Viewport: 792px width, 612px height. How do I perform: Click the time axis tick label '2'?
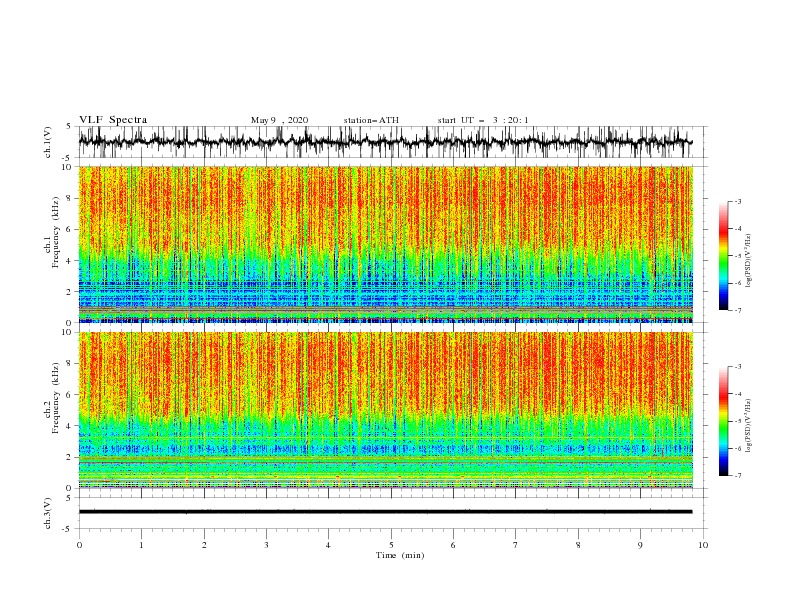(x=204, y=545)
